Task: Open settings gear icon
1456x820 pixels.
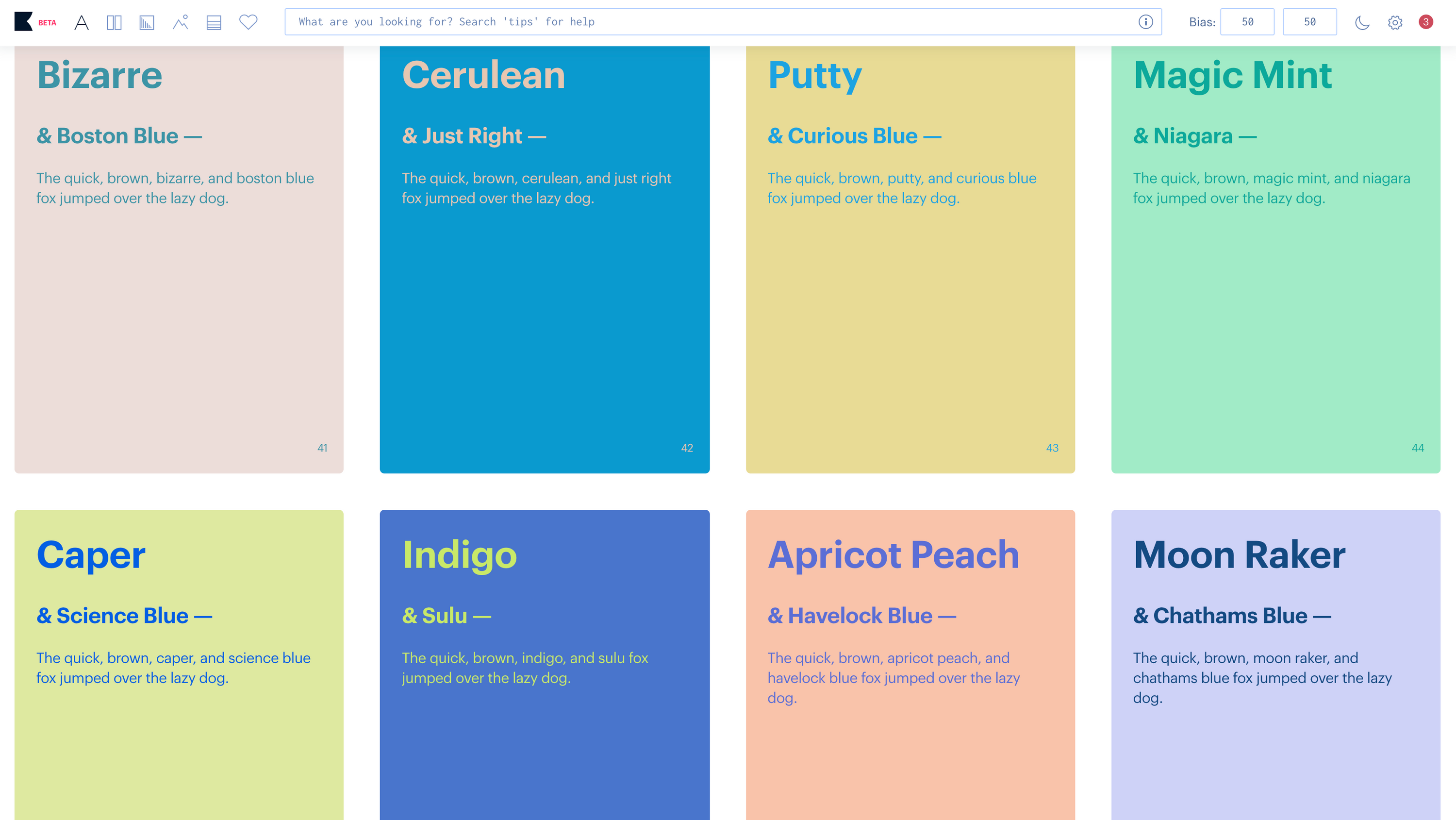Action: pyautogui.click(x=1395, y=22)
